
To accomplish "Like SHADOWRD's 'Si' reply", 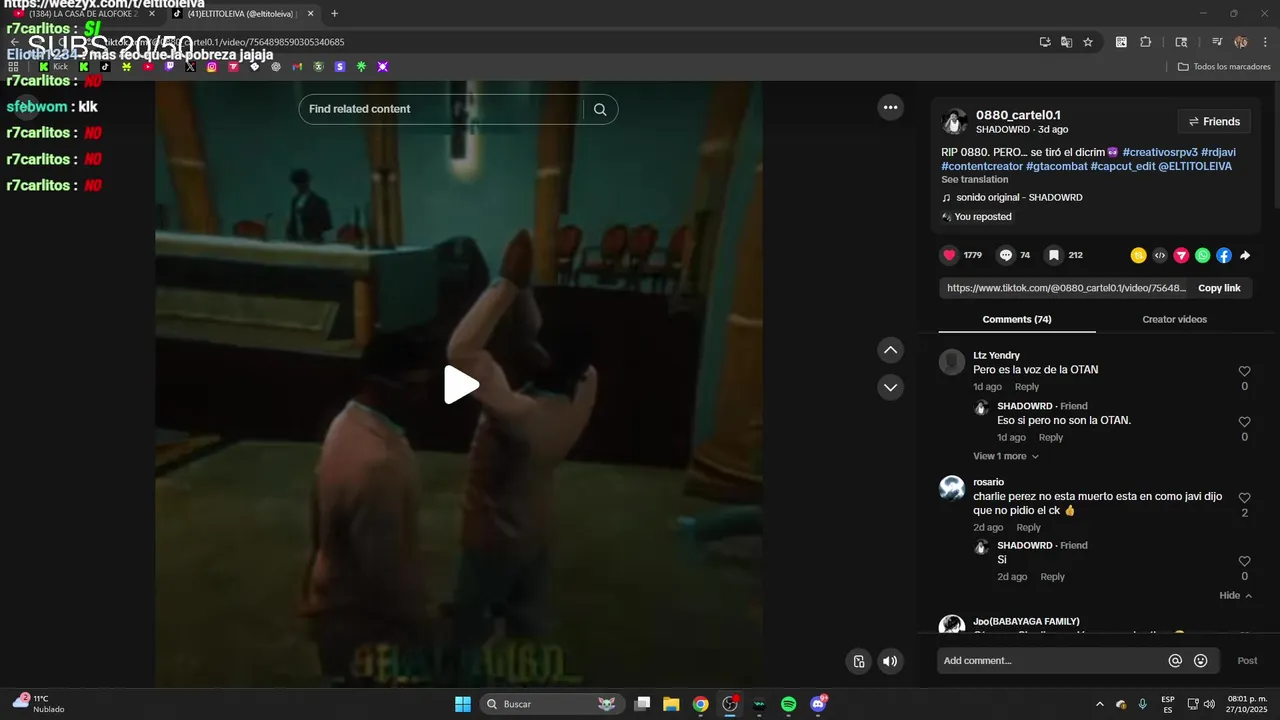I will pos(1245,561).
